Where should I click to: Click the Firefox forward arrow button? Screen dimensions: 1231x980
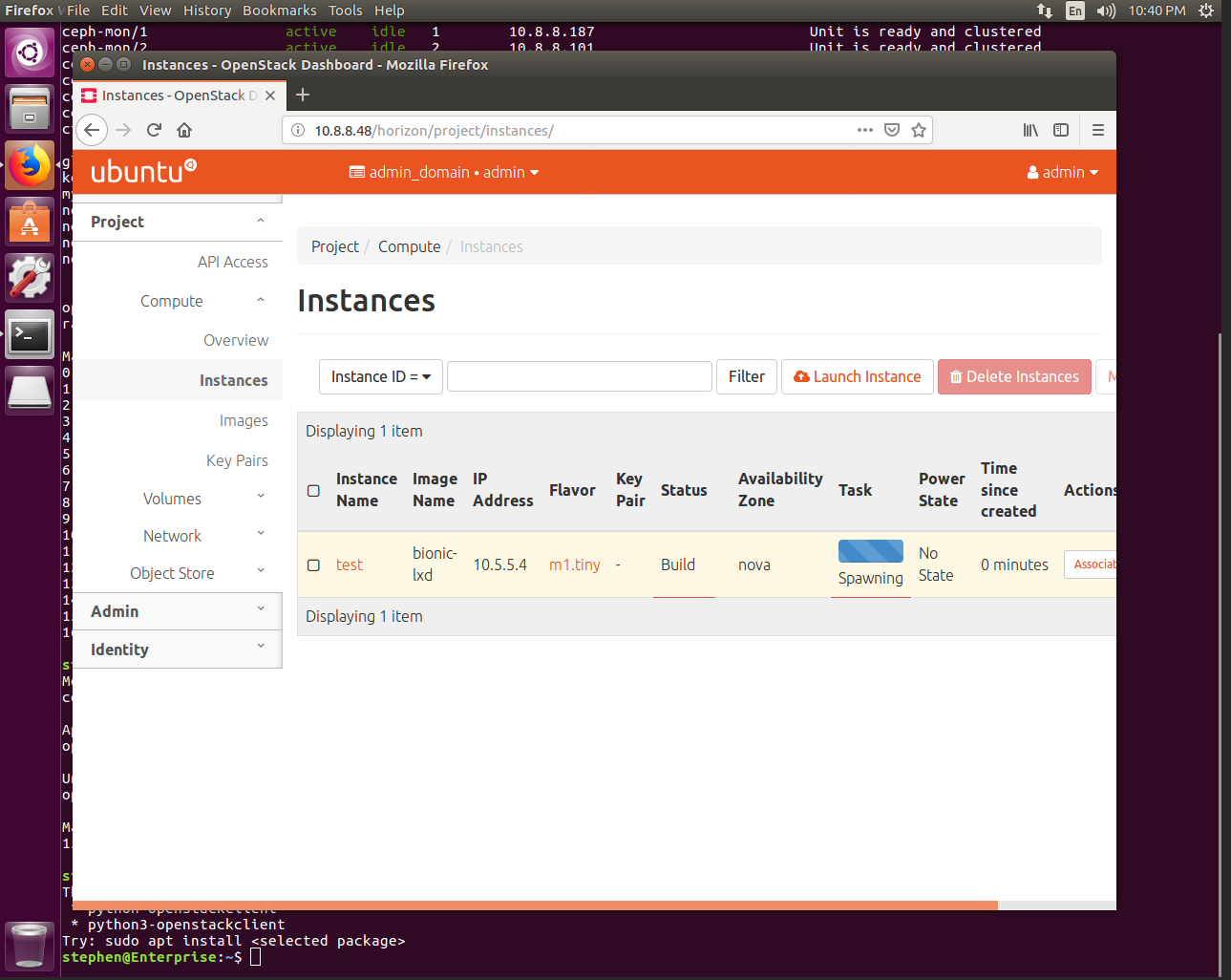pos(123,130)
